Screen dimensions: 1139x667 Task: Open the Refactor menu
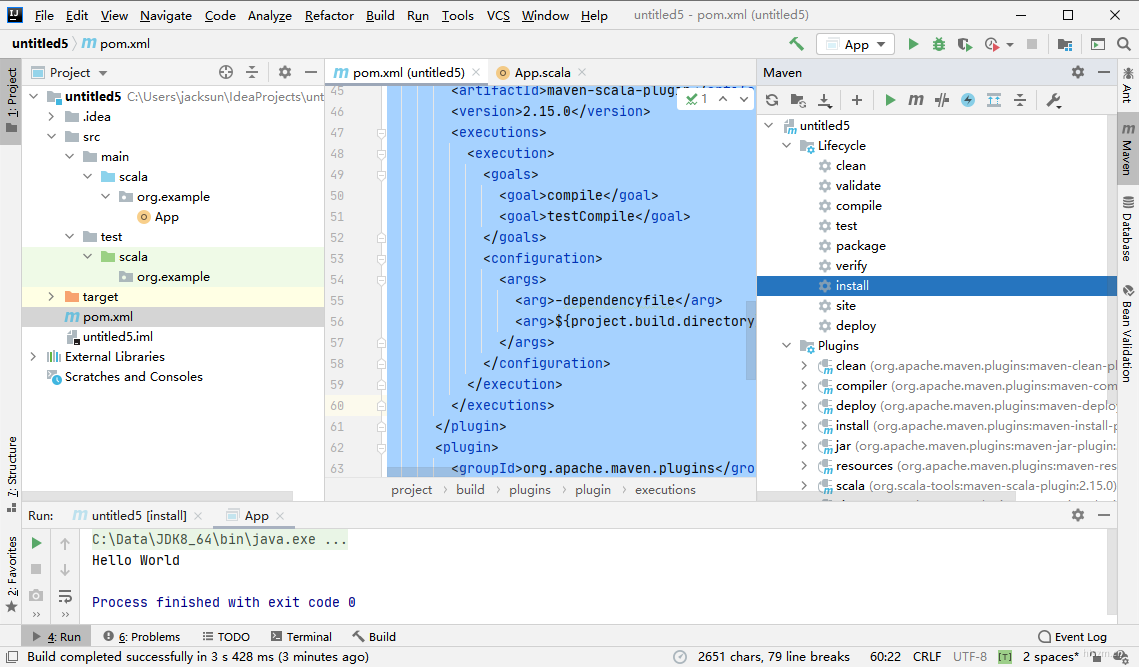tap(329, 15)
